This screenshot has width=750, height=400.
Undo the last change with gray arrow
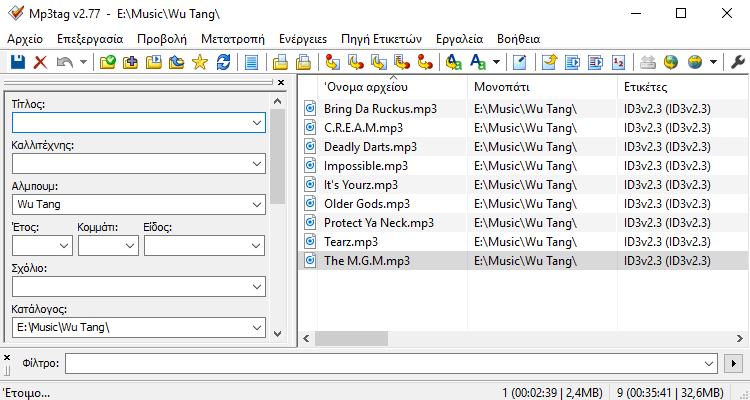tap(64, 62)
